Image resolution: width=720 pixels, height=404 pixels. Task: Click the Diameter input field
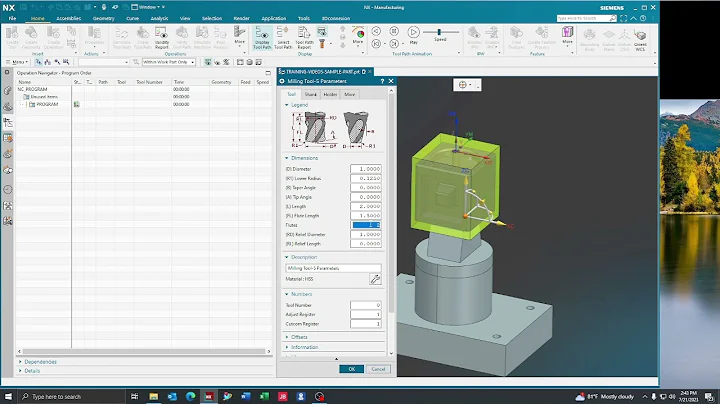[x=366, y=169]
